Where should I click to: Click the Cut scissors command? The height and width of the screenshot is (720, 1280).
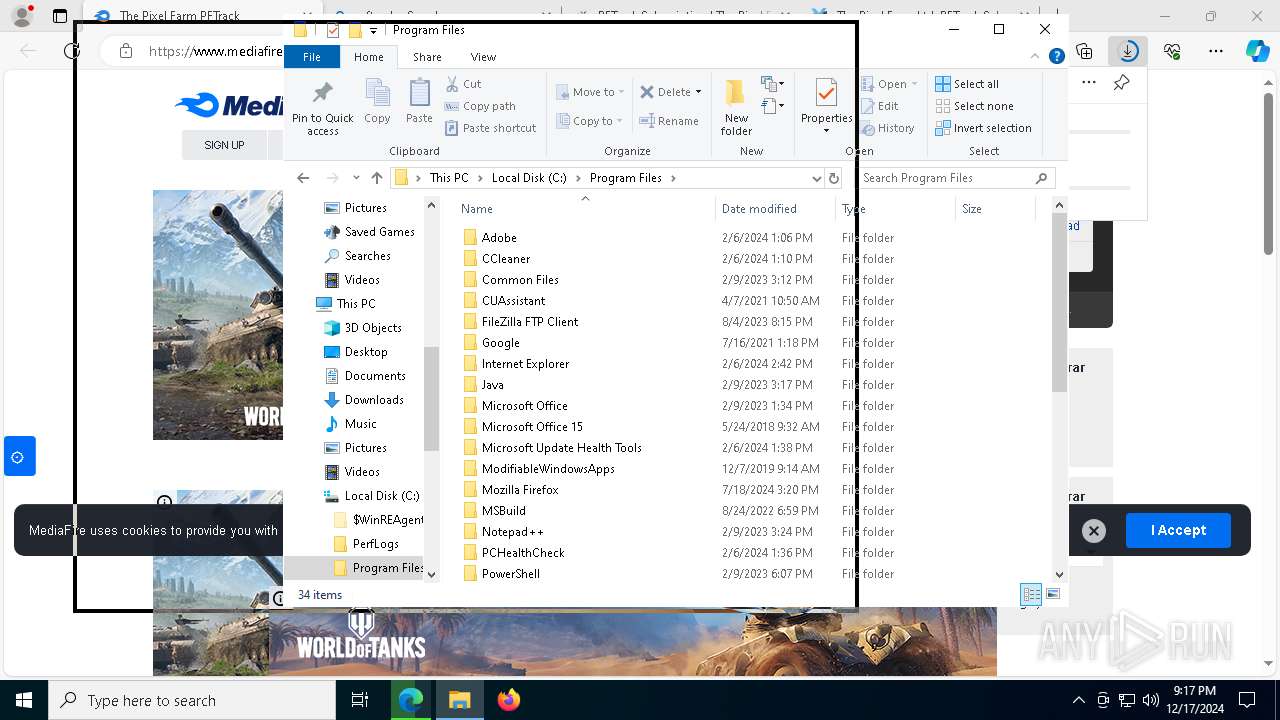coord(463,84)
